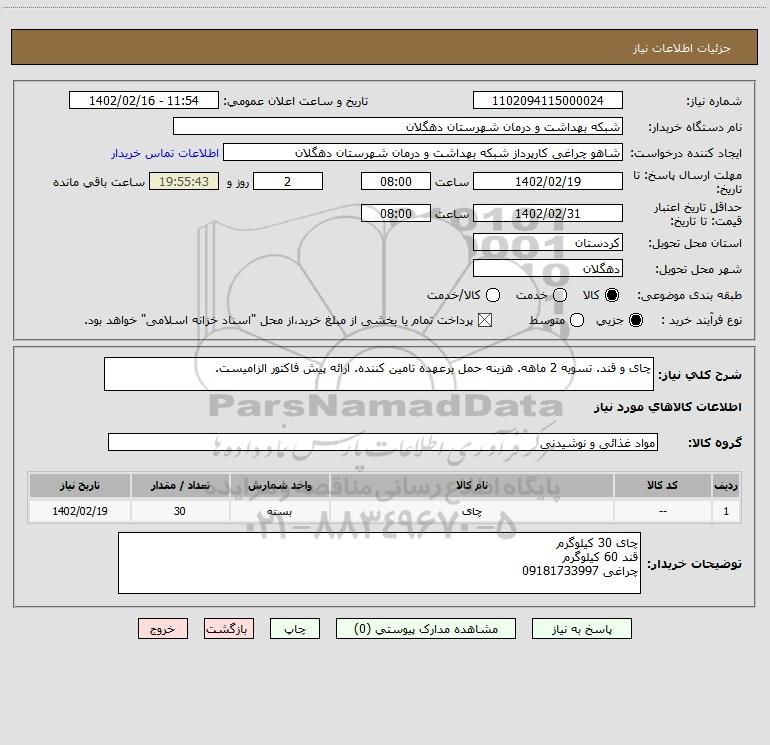Open اطلاعات تماس خریدار link
Viewport: 770px width, 745px height.
tap(165, 153)
